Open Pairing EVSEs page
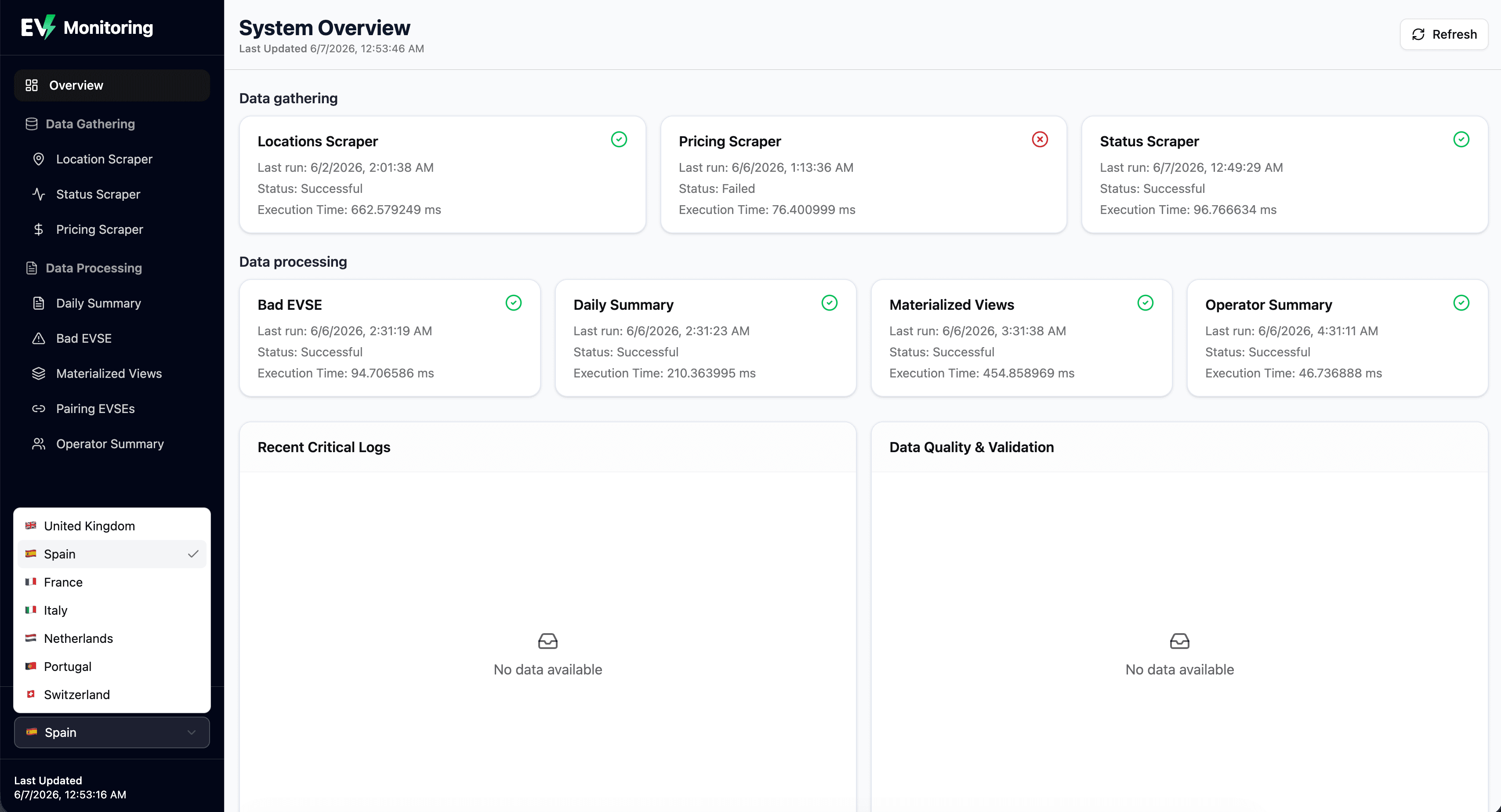Viewport: 1501px width, 812px height. click(x=112, y=409)
